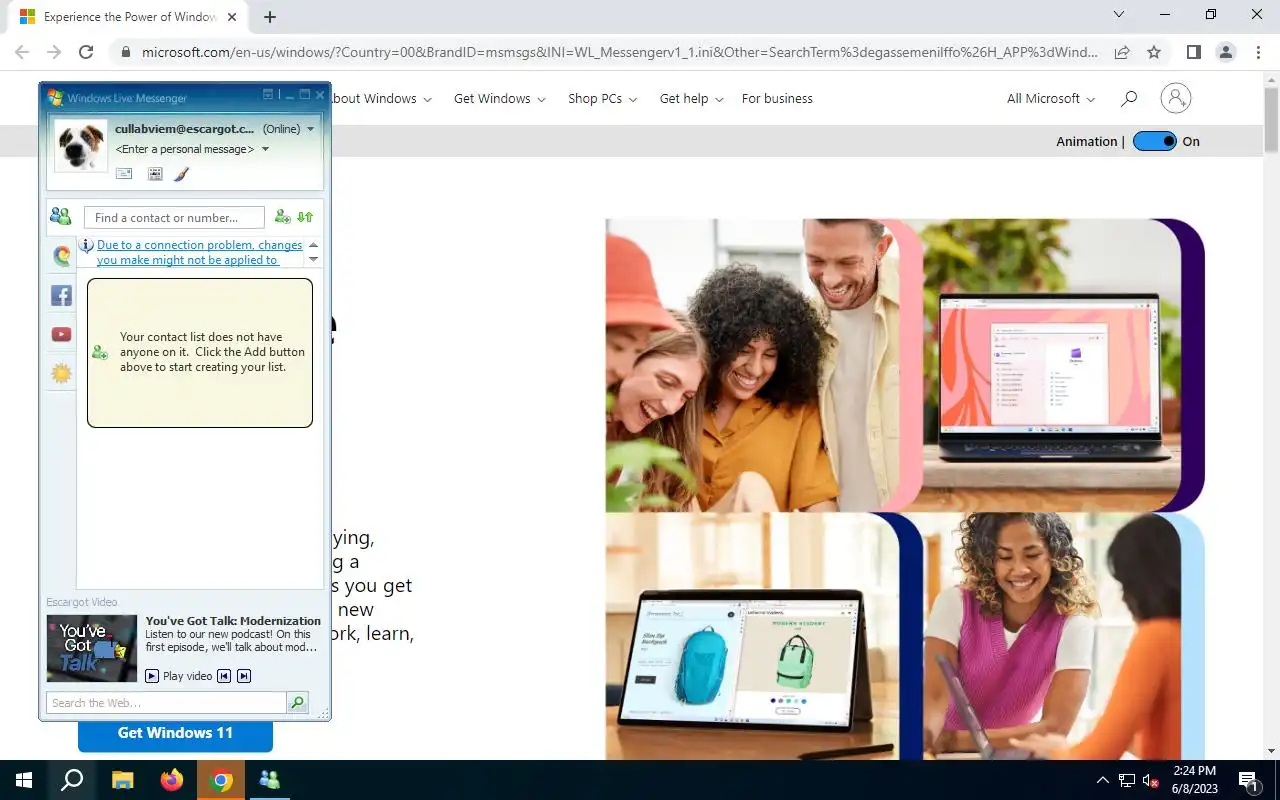Select the Experience the Power of Windows tab
Viewport: 1280px width, 800px height.
coord(128,17)
